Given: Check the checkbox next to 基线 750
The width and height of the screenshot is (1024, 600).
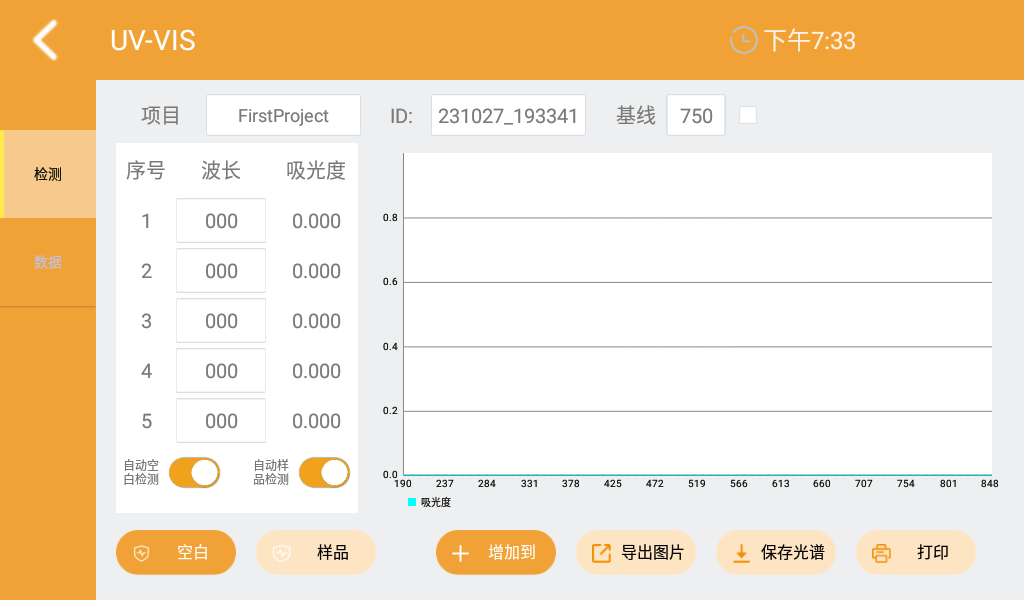Looking at the screenshot, I should [x=748, y=114].
